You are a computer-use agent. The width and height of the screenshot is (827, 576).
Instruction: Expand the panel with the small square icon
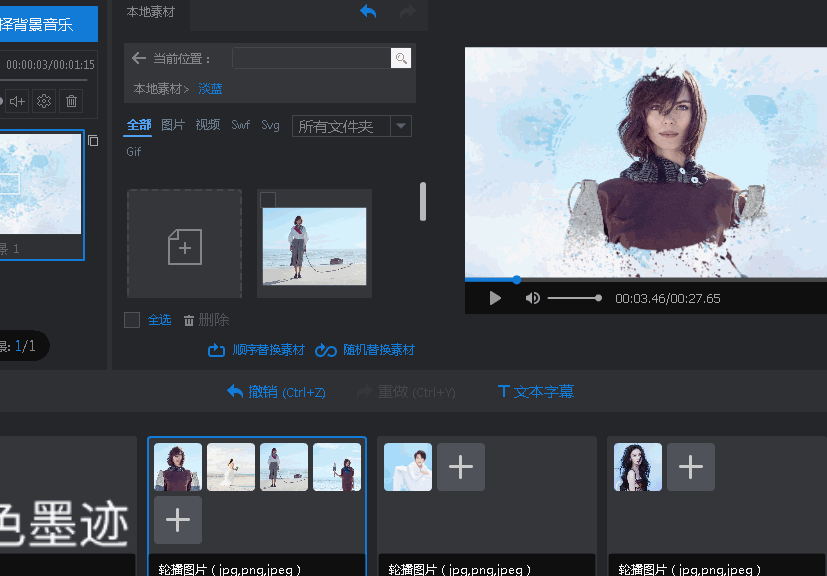click(x=92, y=141)
